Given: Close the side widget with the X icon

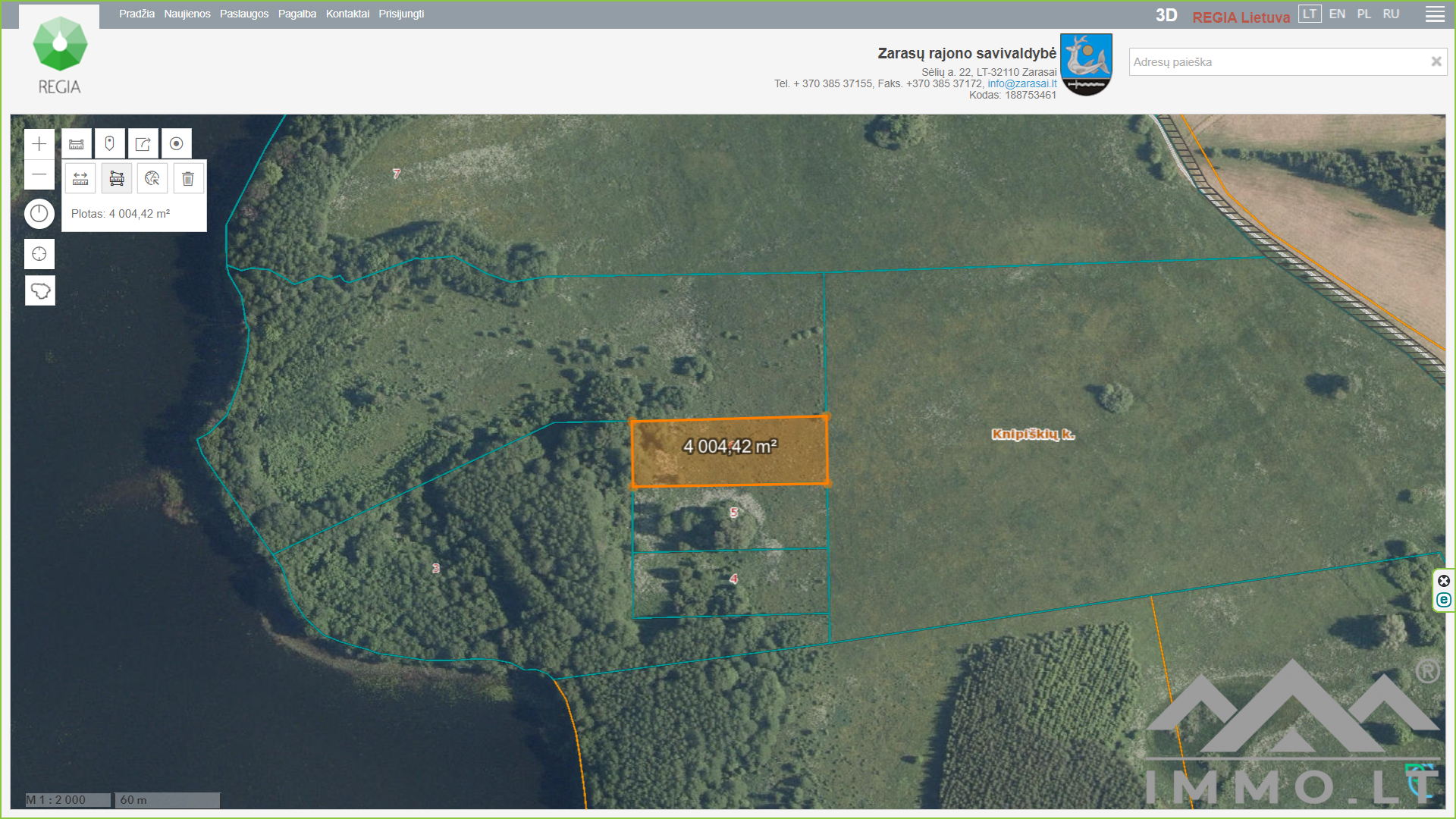Looking at the screenshot, I should pyautogui.click(x=1444, y=581).
